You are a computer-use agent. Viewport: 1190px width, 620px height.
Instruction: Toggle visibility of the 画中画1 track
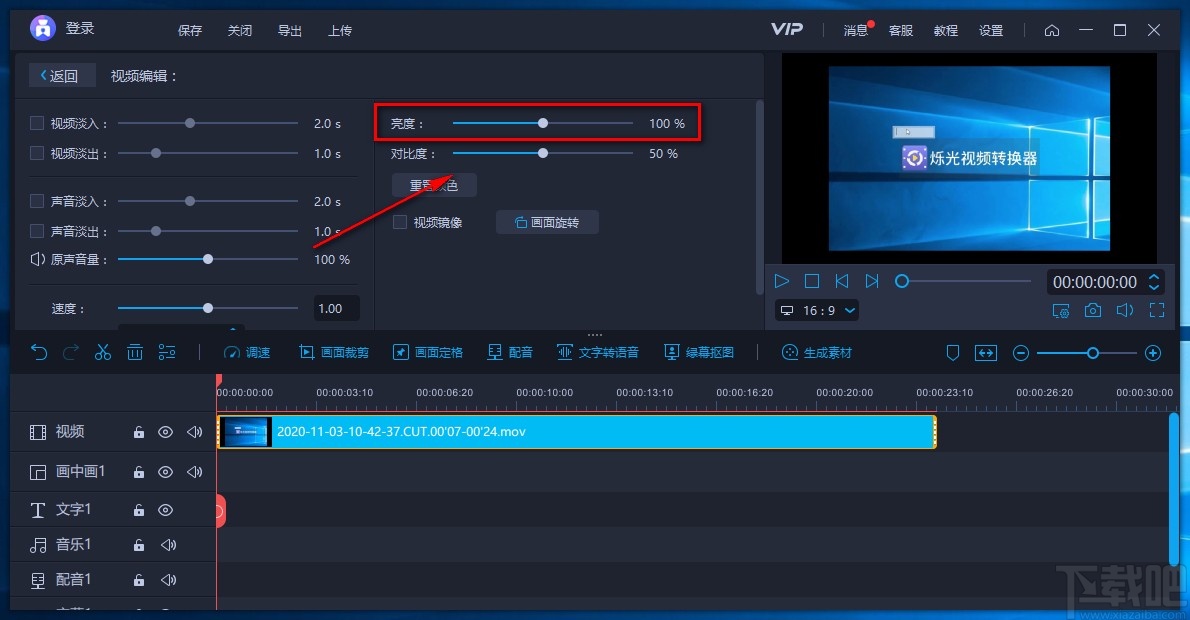pos(165,472)
